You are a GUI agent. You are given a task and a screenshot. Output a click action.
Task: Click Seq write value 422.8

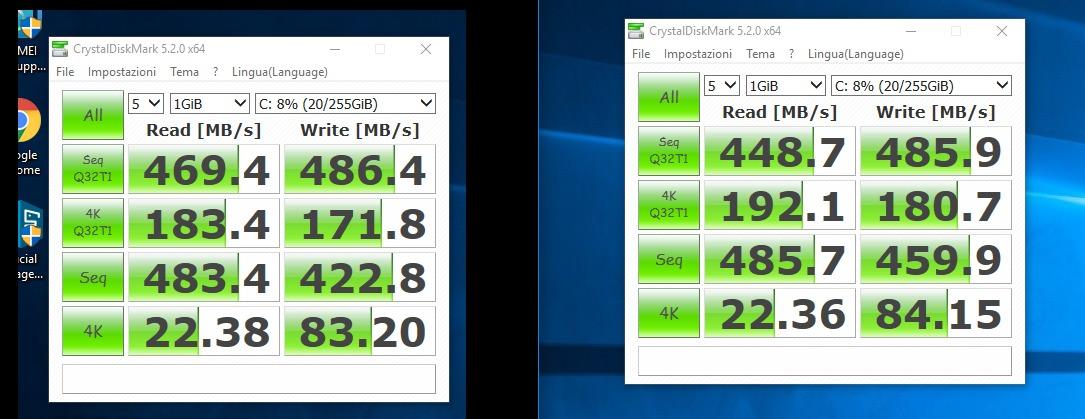[x=360, y=277]
